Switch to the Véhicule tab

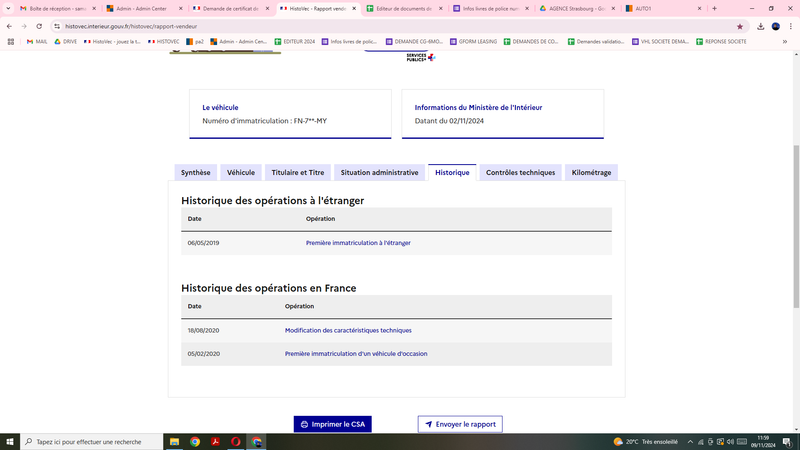[241, 172]
